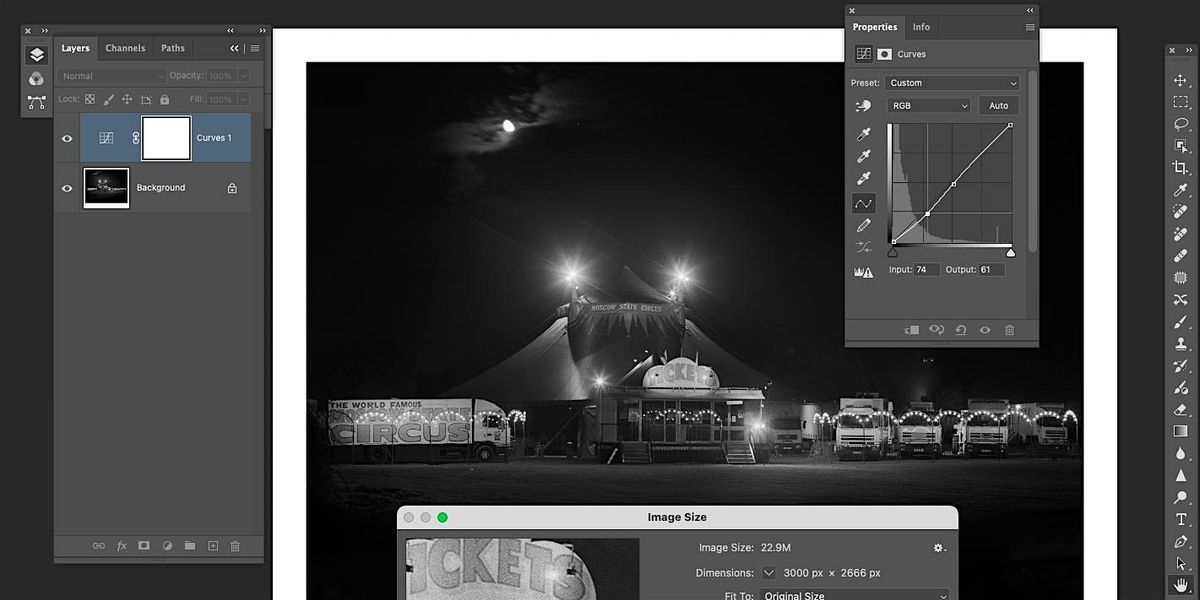Image resolution: width=1200 pixels, height=600 pixels.
Task: Select the on-curve editing tool in Curves panel
Action: 863,203
